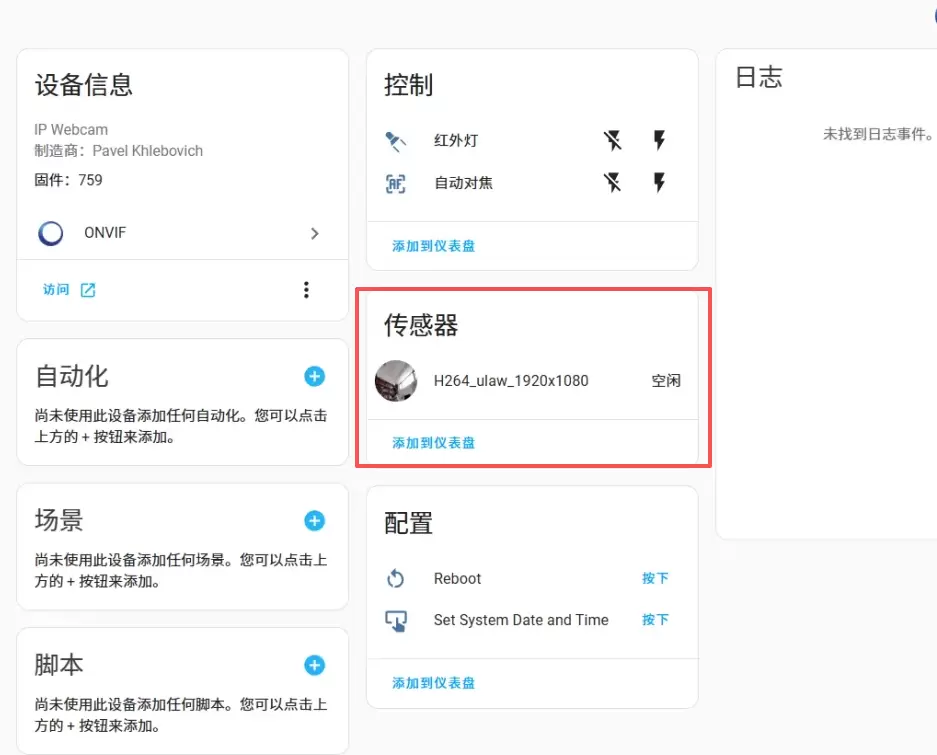Click the ONVIF integration logo

(50, 233)
